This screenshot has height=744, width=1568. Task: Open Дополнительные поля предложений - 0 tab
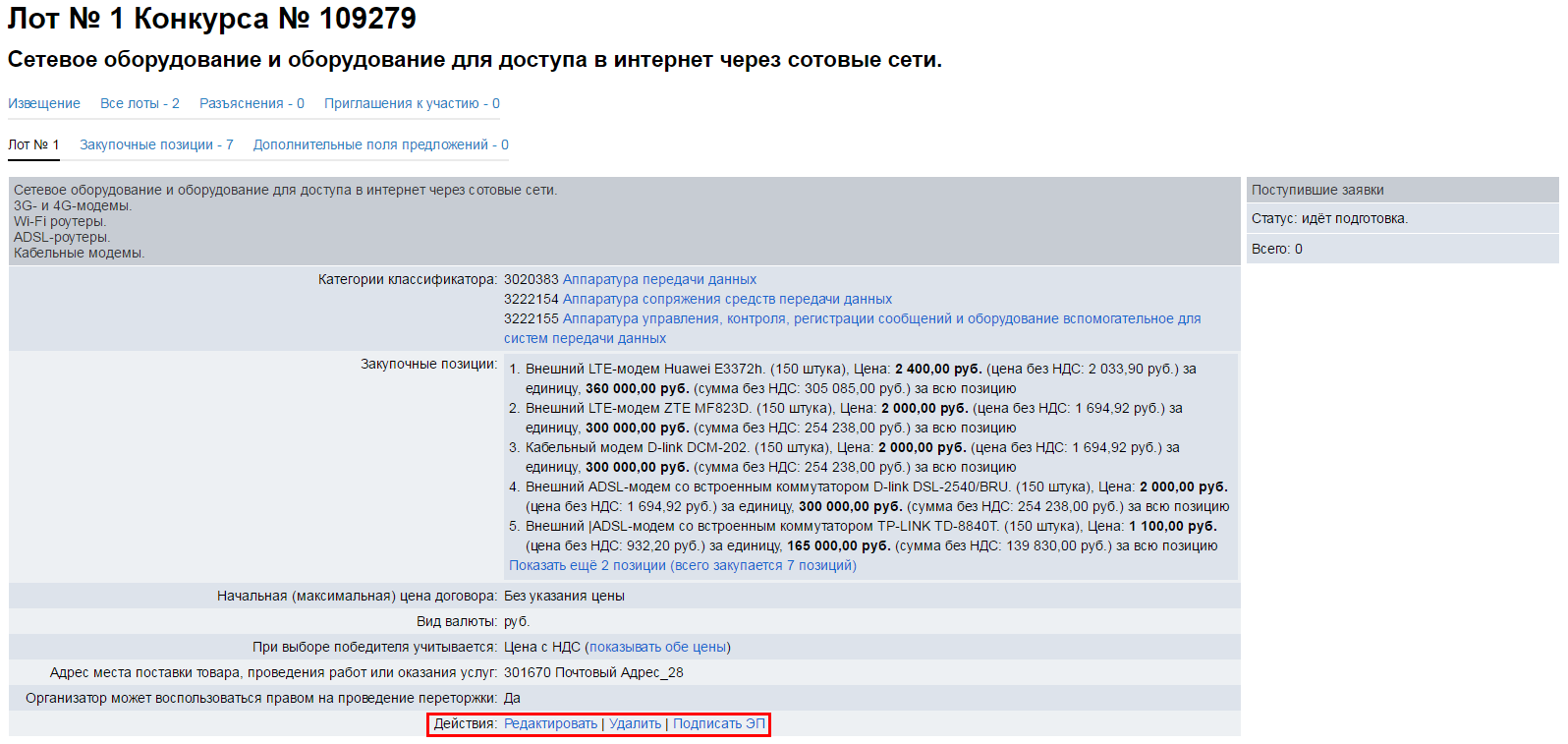tap(380, 144)
